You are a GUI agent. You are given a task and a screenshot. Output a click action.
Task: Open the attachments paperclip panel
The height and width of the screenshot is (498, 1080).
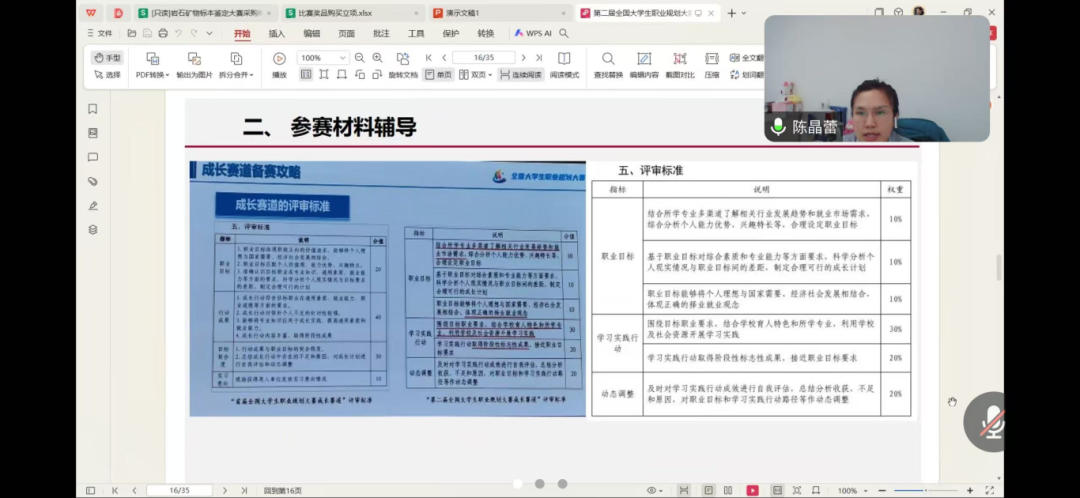point(93,181)
